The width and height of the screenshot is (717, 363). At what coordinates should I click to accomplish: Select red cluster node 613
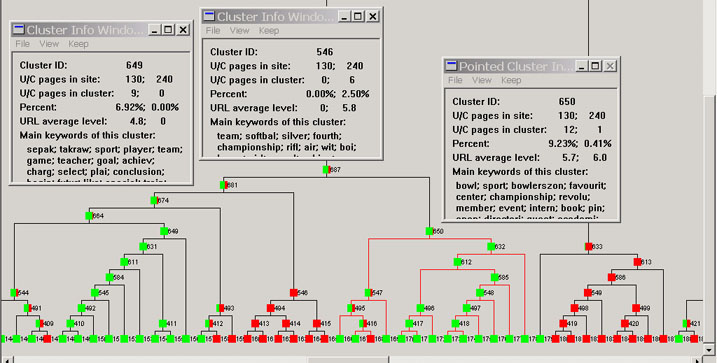tap(637, 262)
